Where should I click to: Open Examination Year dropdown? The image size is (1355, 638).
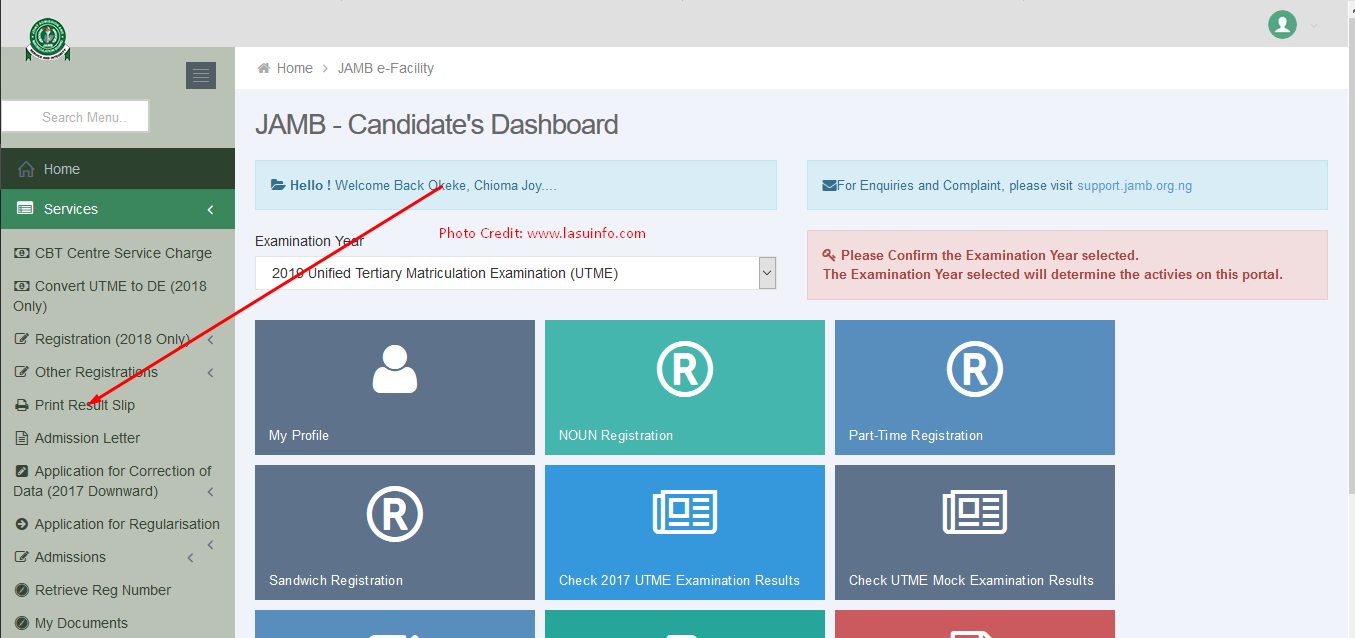click(x=516, y=273)
